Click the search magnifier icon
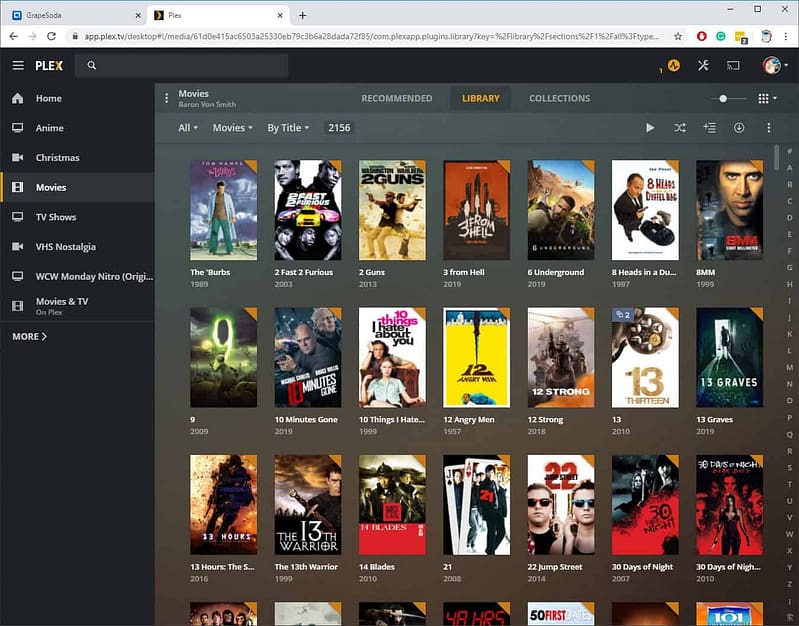 (x=92, y=65)
